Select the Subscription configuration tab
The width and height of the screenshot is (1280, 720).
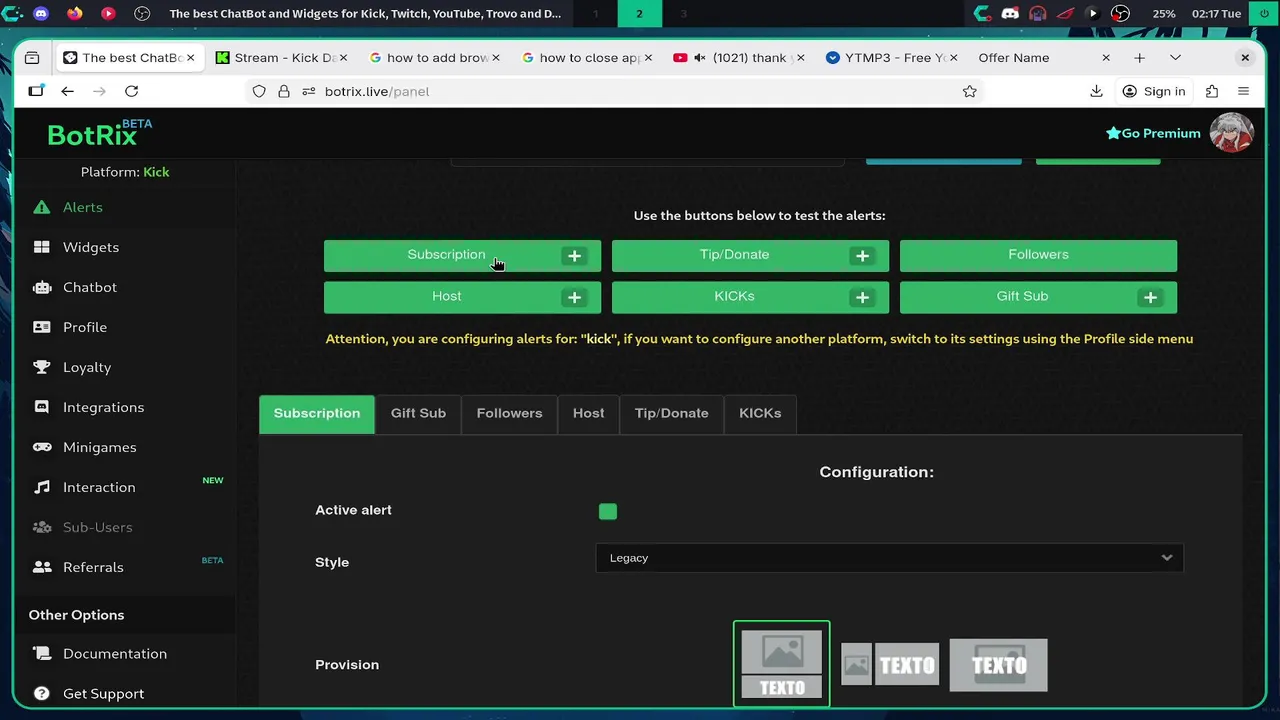coord(317,413)
